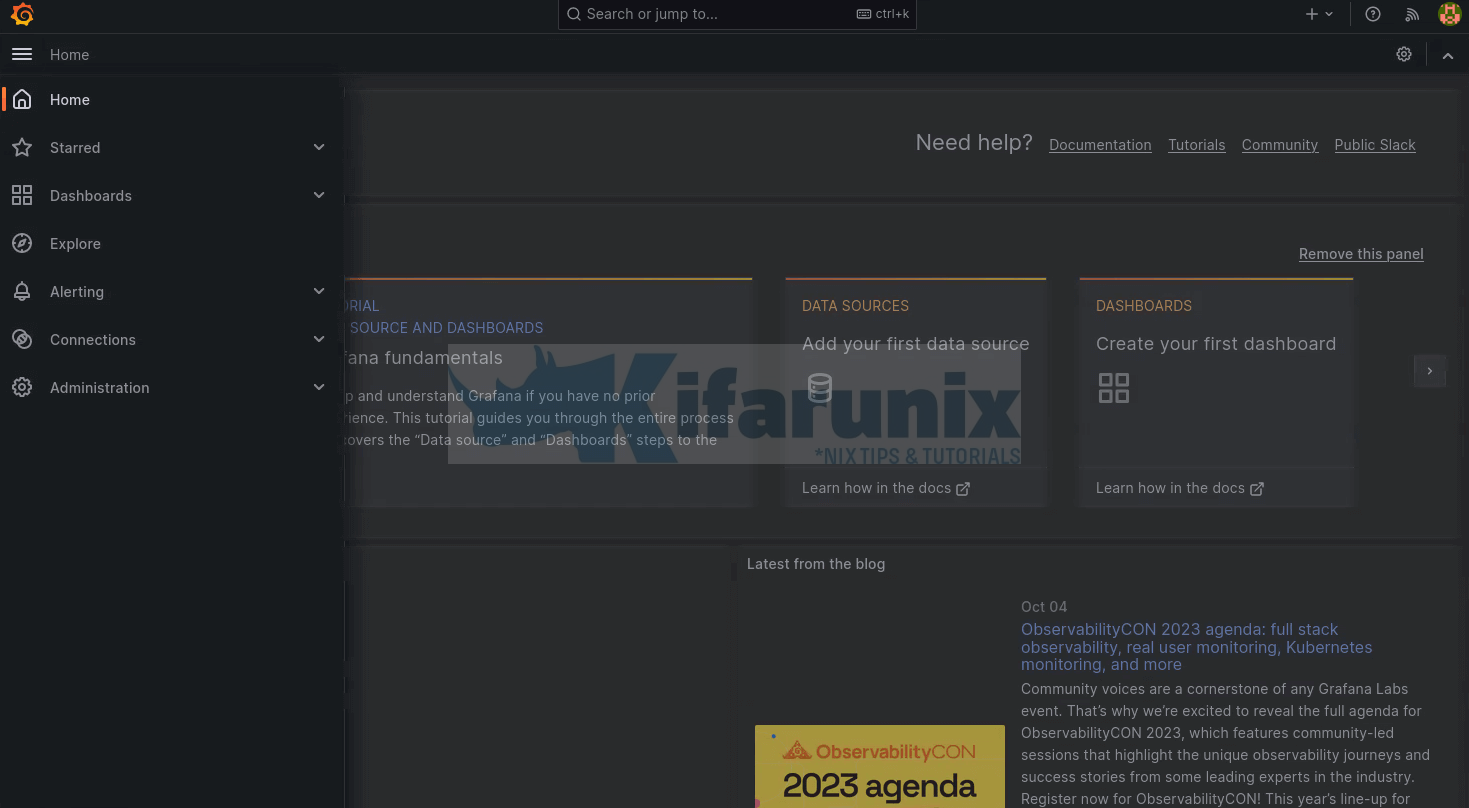Click Create your first dashboard card
This screenshot has width=1469, height=808.
[1216, 392]
